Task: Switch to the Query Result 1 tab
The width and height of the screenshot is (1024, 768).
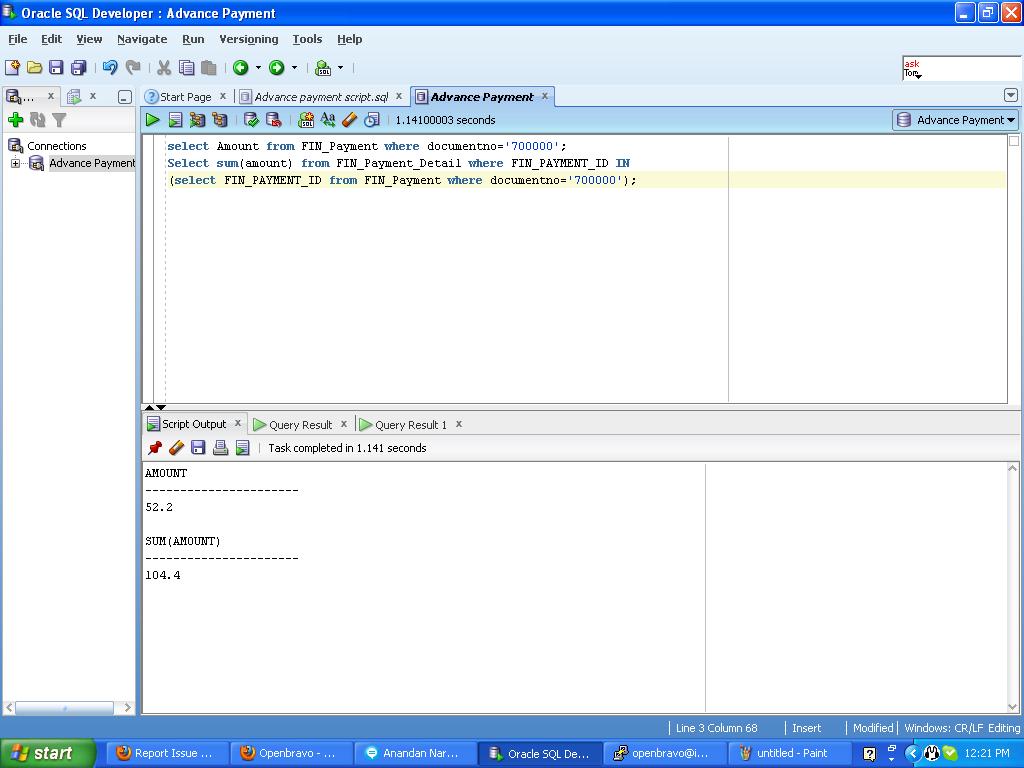Action: click(410, 425)
